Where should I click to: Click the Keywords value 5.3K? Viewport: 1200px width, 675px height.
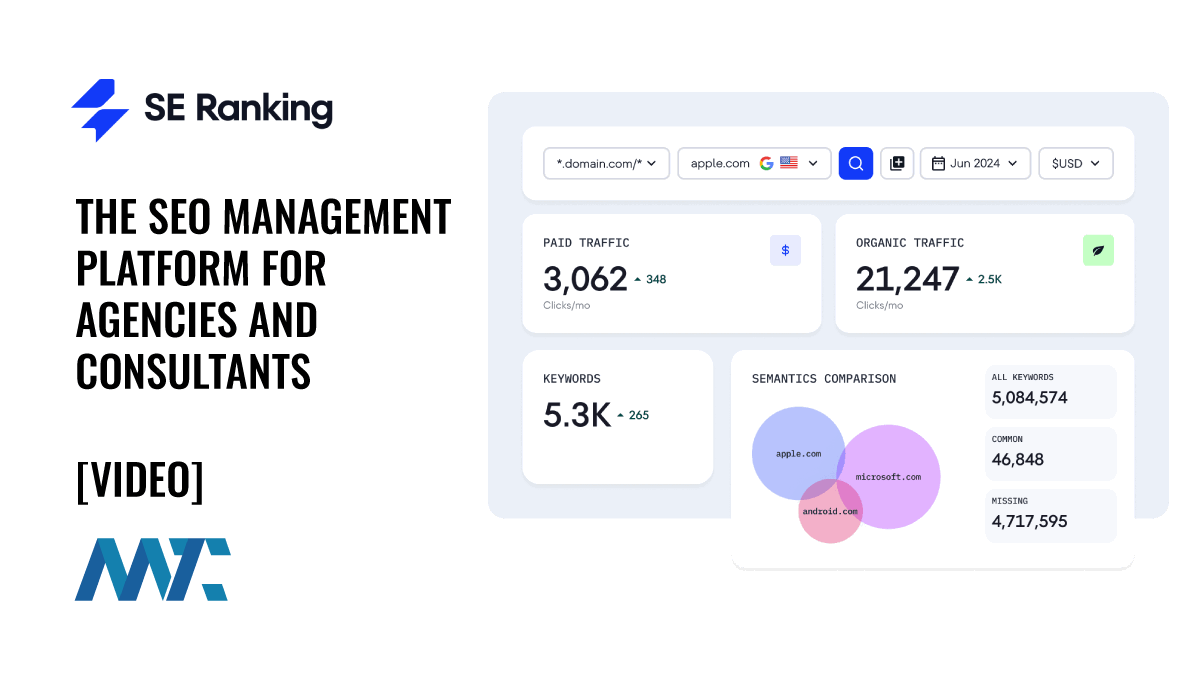coord(576,415)
